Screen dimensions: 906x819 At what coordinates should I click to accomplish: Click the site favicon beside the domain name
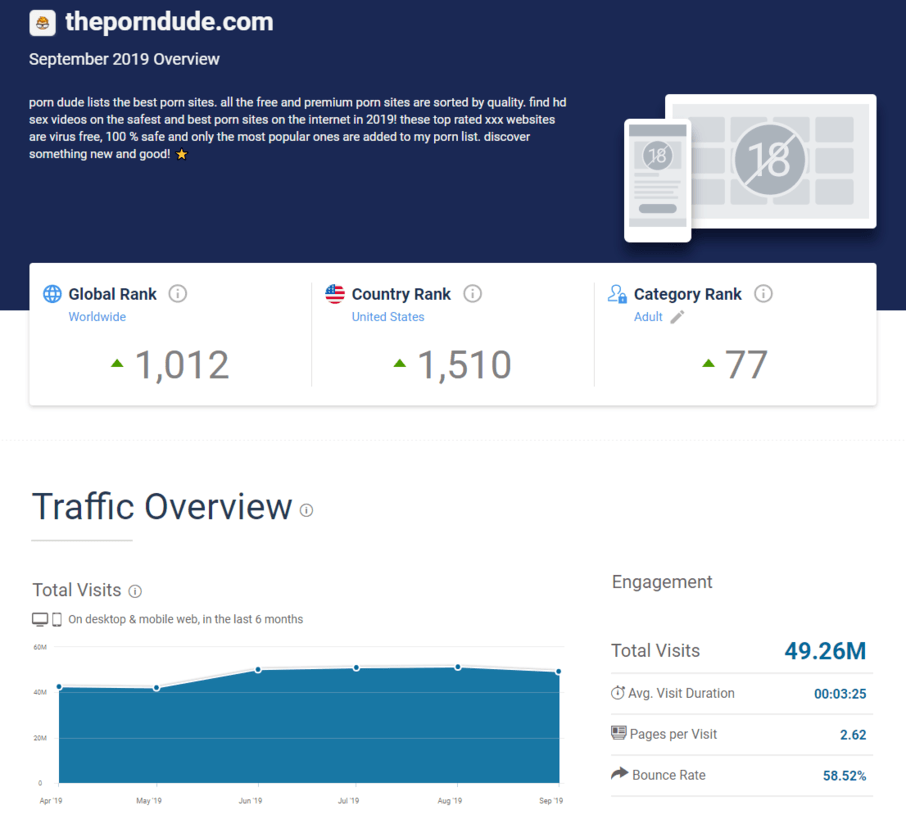coord(43,22)
